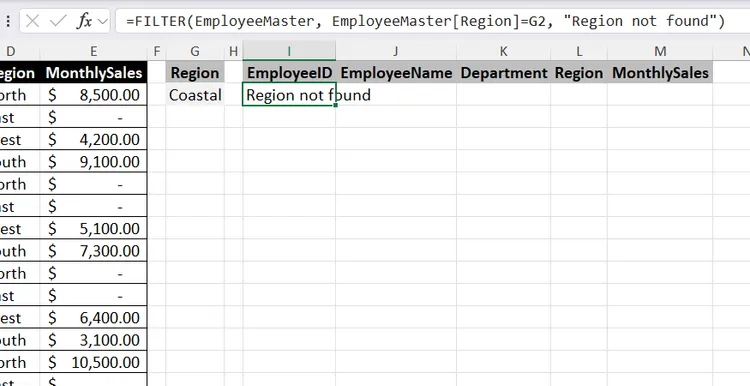
Task: Select the Region header cell in column L
Action: click(579, 73)
